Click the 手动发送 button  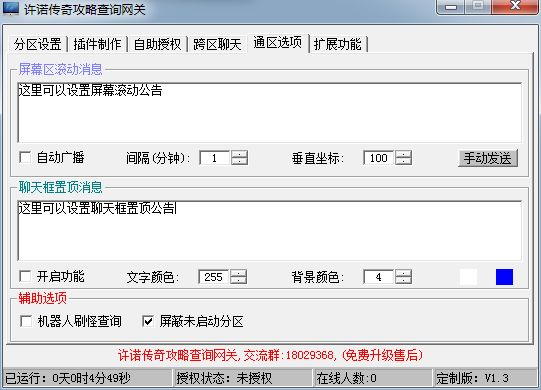point(488,158)
